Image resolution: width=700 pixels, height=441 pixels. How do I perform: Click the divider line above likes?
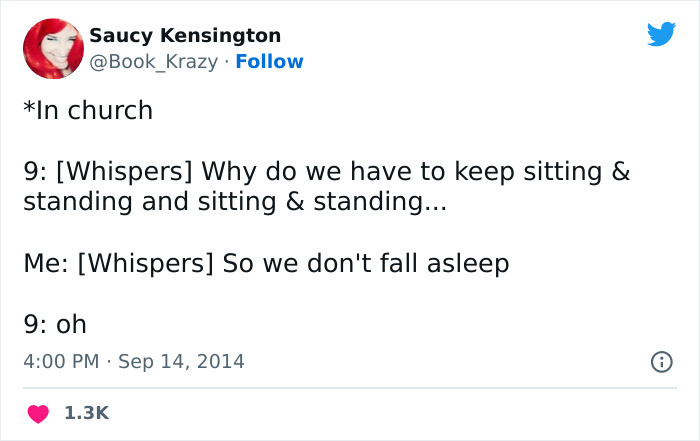349,388
